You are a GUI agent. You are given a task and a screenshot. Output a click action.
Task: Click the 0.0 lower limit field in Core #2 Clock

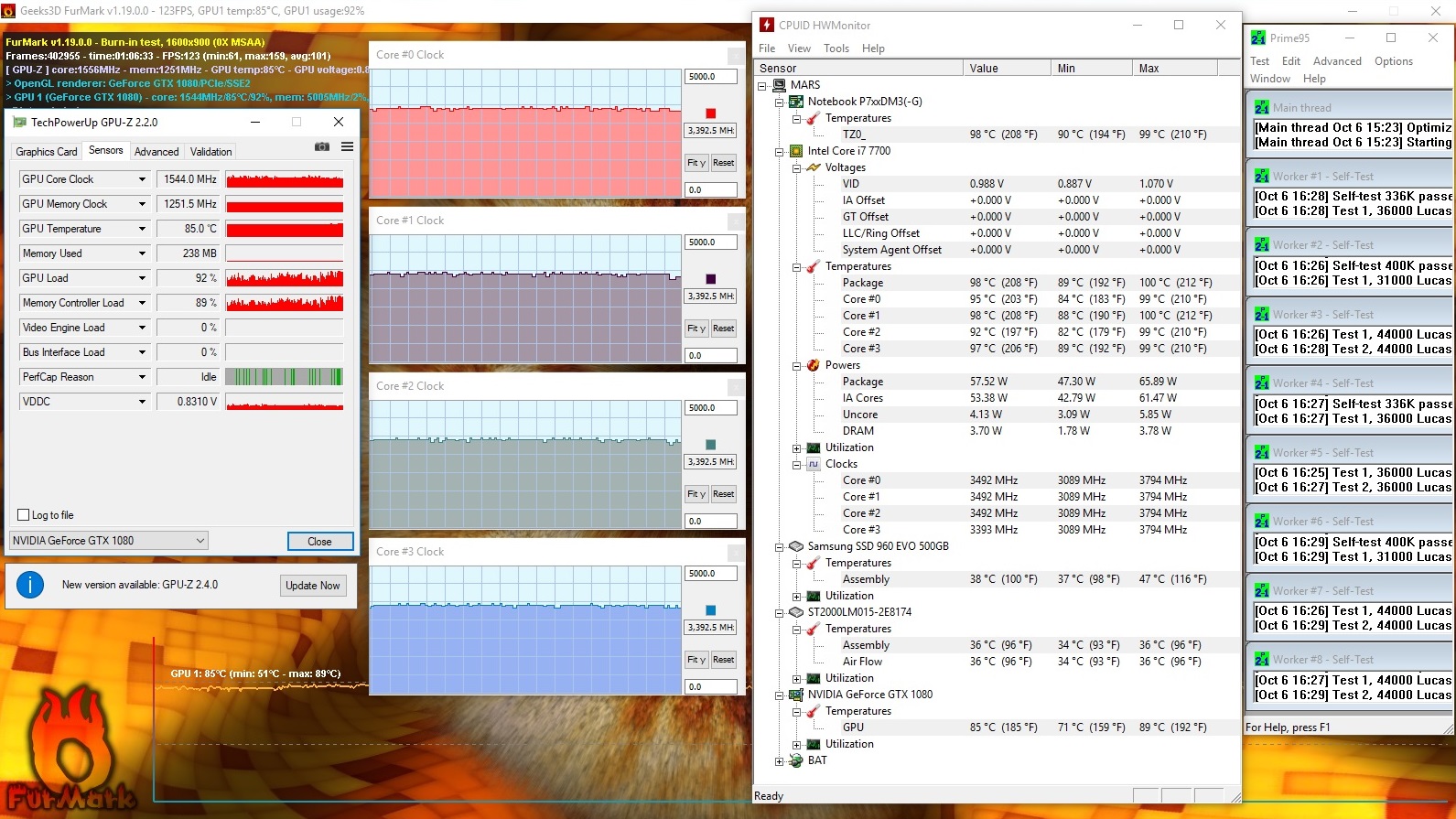click(710, 522)
